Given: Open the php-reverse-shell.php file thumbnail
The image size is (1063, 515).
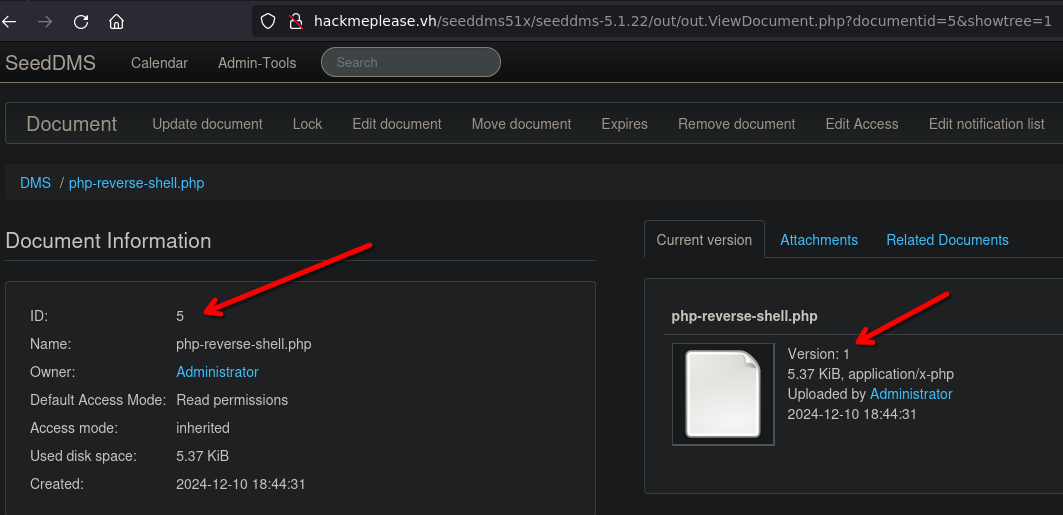Looking at the screenshot, I should click(723, 394).
